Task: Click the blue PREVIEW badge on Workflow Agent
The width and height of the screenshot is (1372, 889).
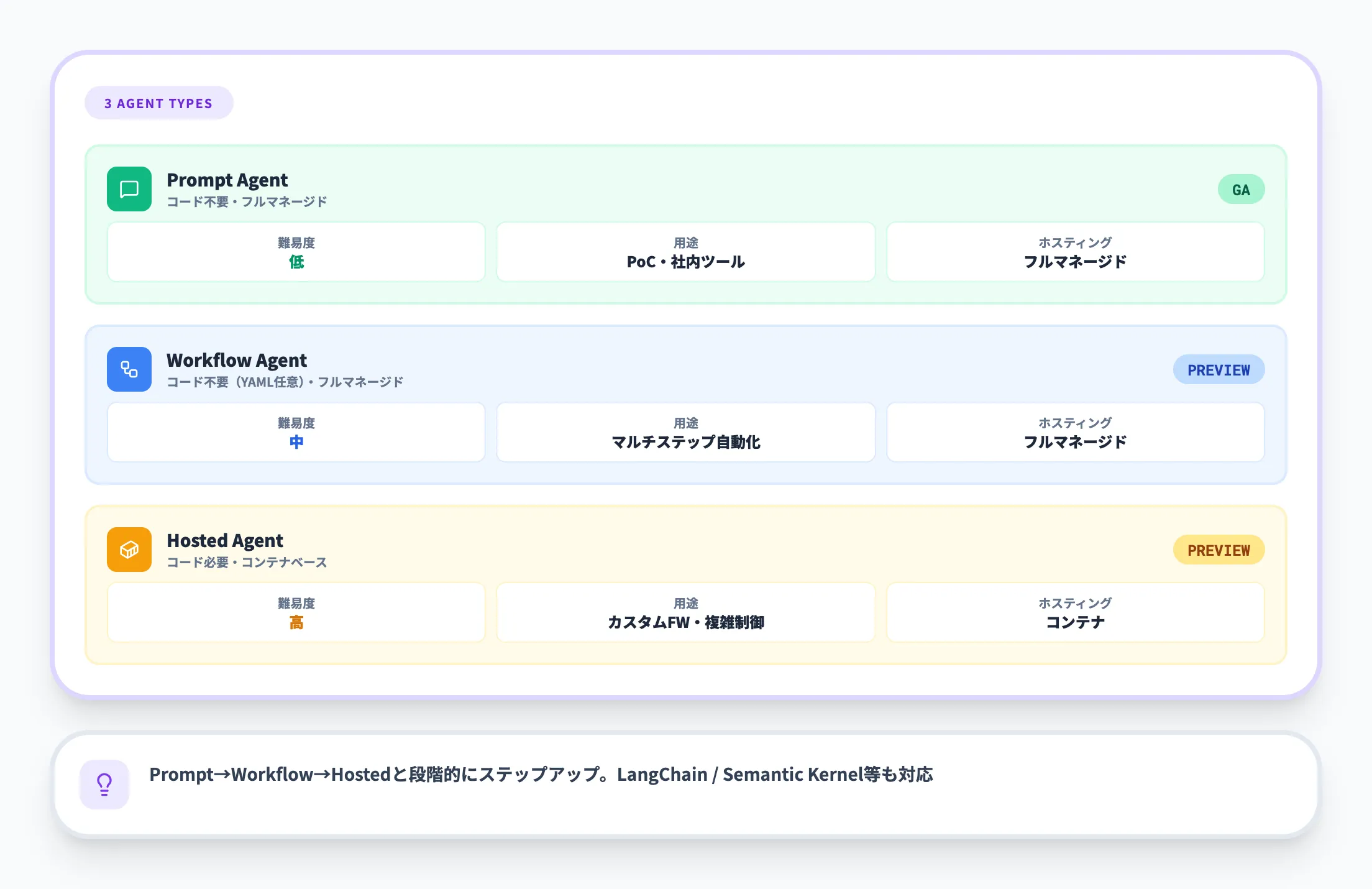Action: 1219,370
